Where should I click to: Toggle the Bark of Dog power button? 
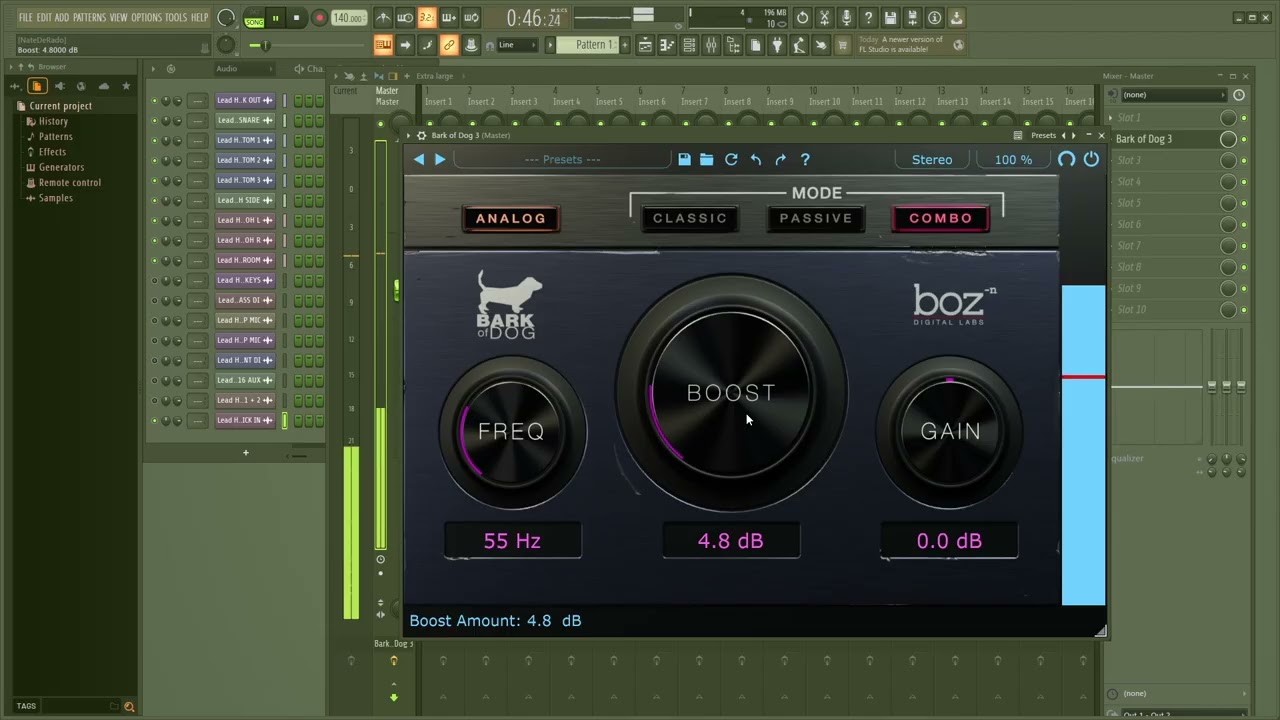pos(1091,159)
